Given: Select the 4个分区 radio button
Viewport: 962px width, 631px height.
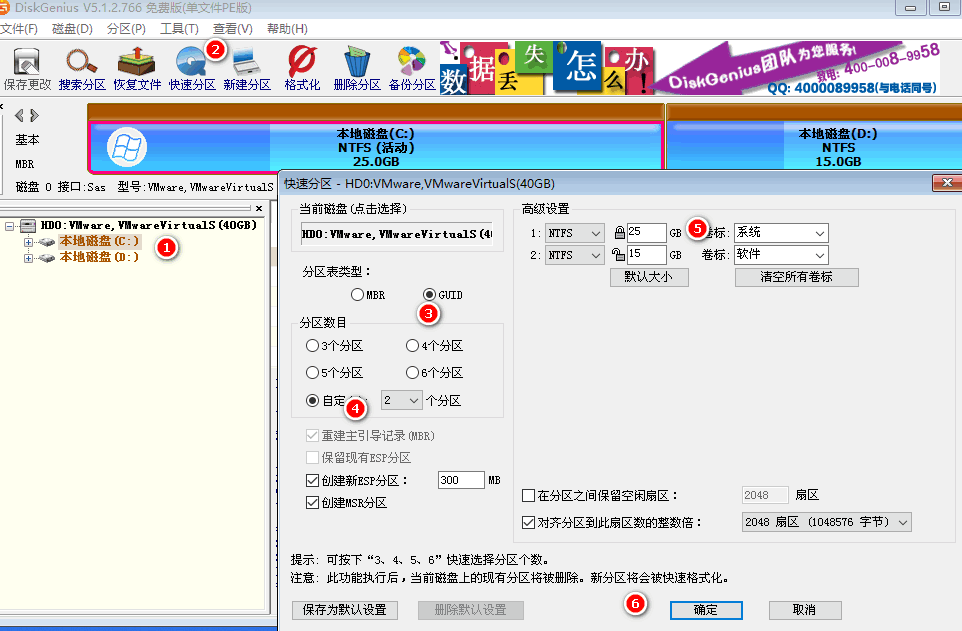Looking at the screenshot, I should [412, 345].
